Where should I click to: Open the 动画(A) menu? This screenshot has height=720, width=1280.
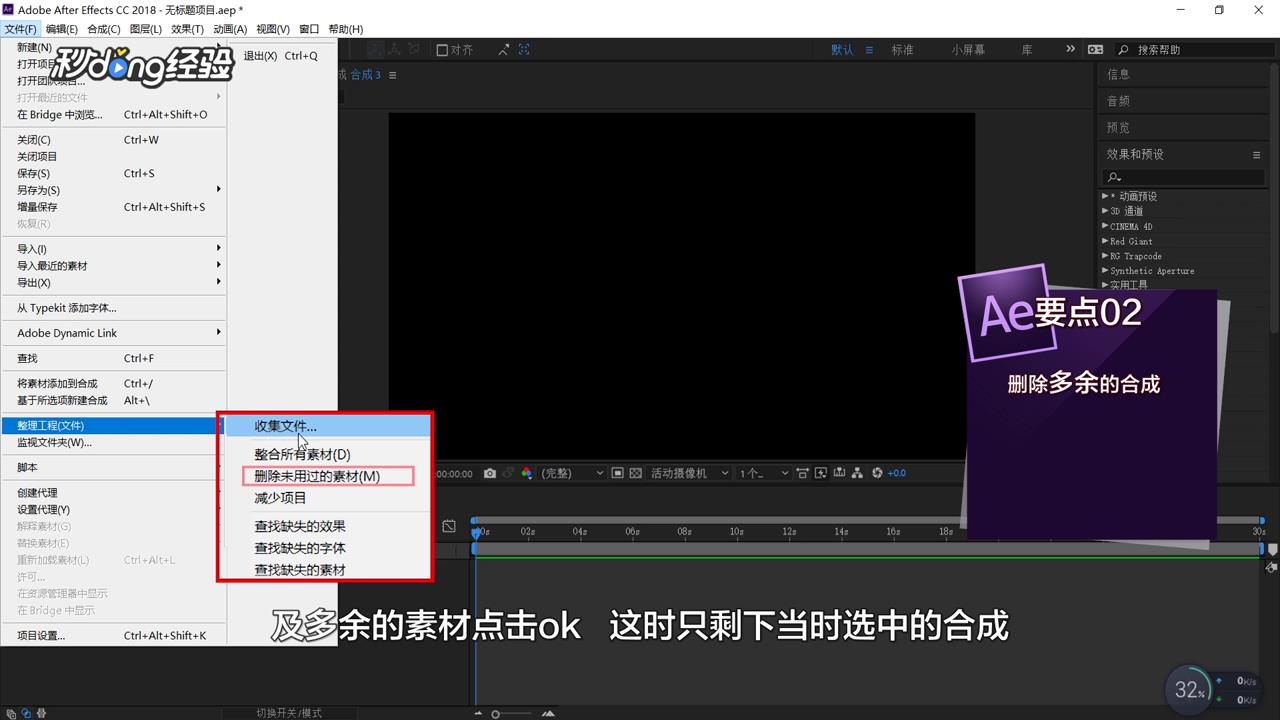coord(229,29)
